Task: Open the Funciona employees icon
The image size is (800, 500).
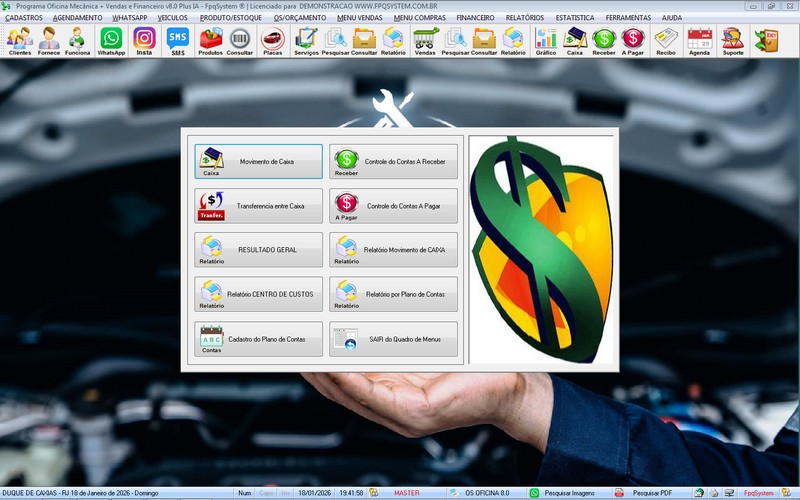Action: click(x=78, y=41)
